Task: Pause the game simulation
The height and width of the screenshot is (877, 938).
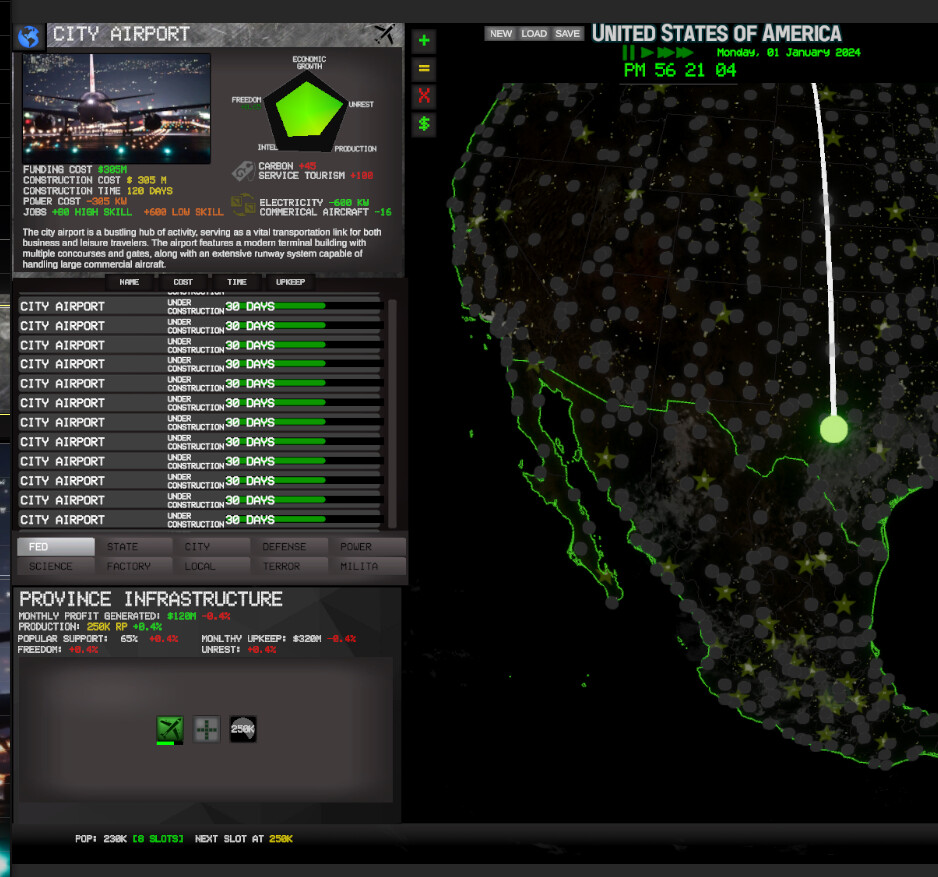Action: tap(628, 54)
